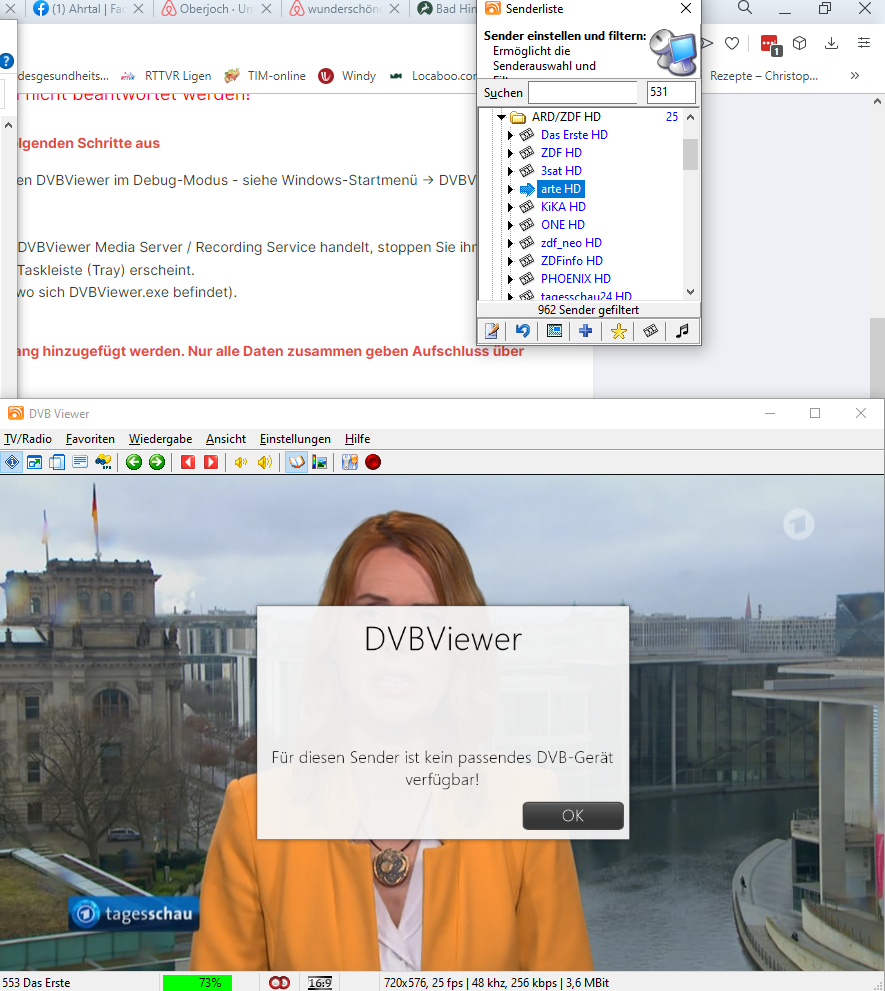Expand the ZDFinfo HD entry

tap(510, 261)
